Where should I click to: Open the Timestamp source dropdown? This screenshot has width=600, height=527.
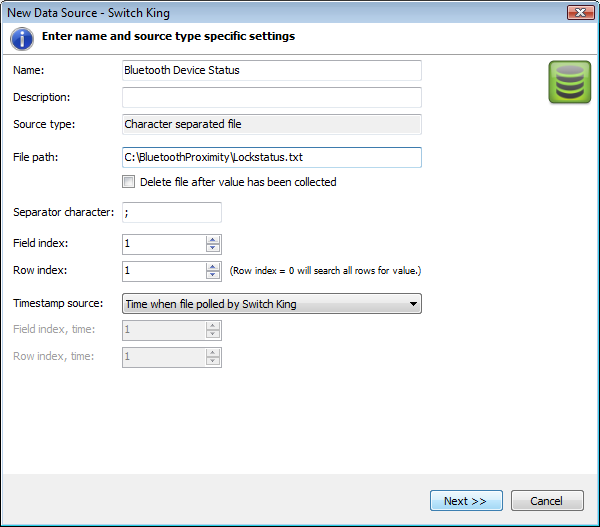[272, 304]
